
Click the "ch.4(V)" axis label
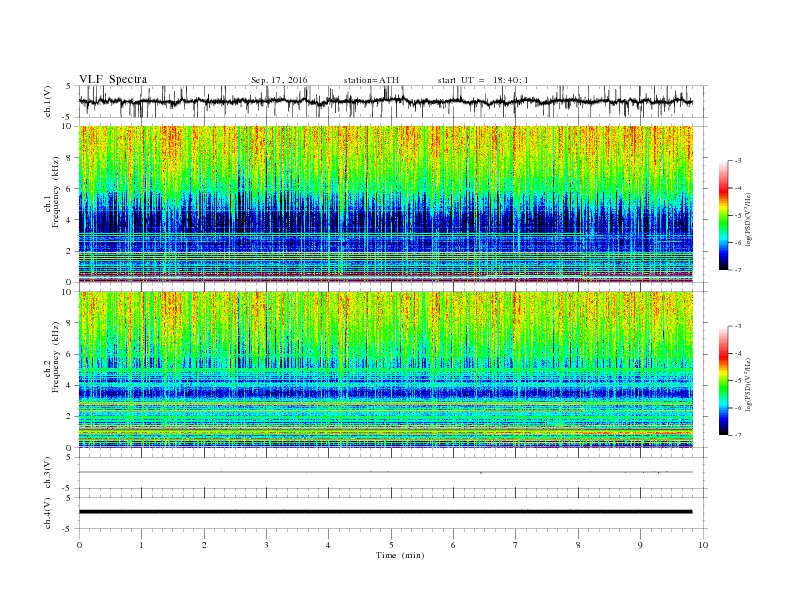click(48, 513)
